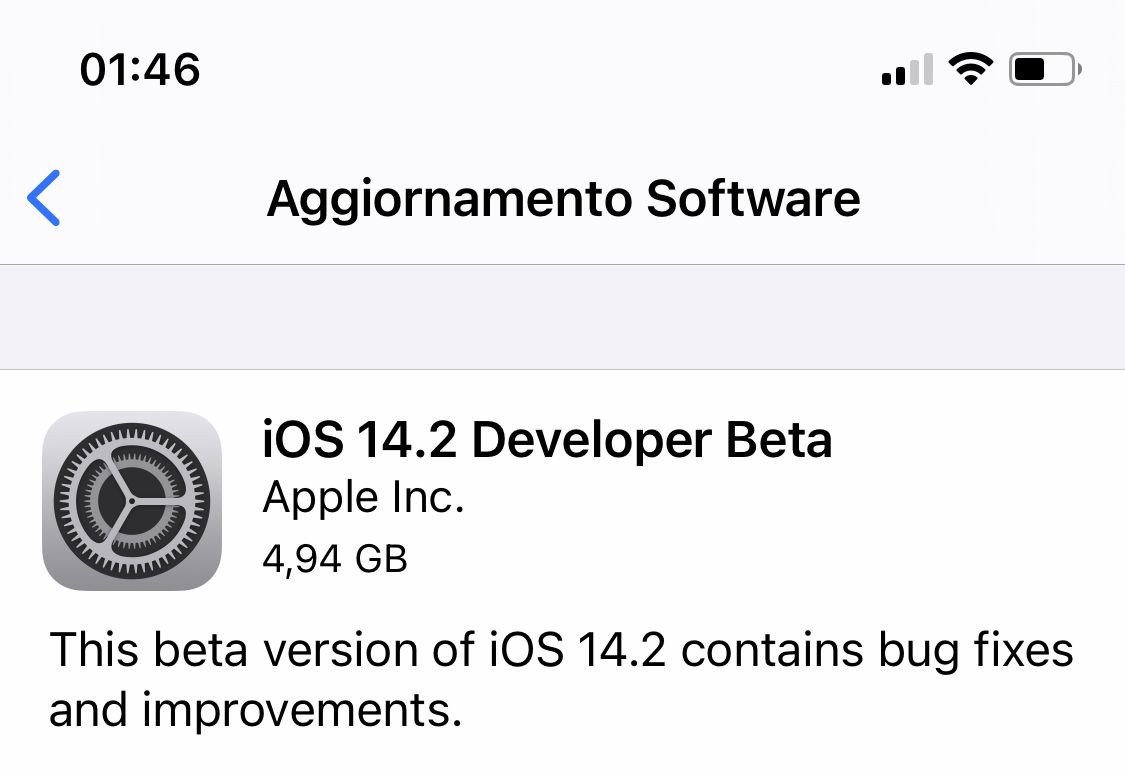This screenshot has height=776, width=1125.
Task: Tap 'iOS 14.2' inside the description text
Action: 578,650
